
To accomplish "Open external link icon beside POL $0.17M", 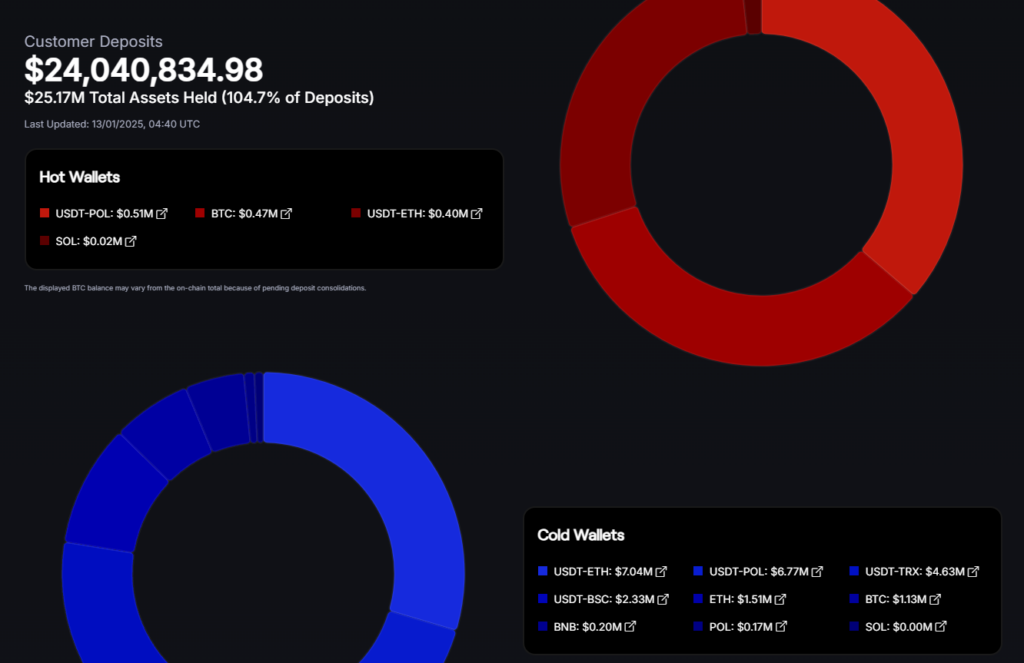I will point(780,627).
